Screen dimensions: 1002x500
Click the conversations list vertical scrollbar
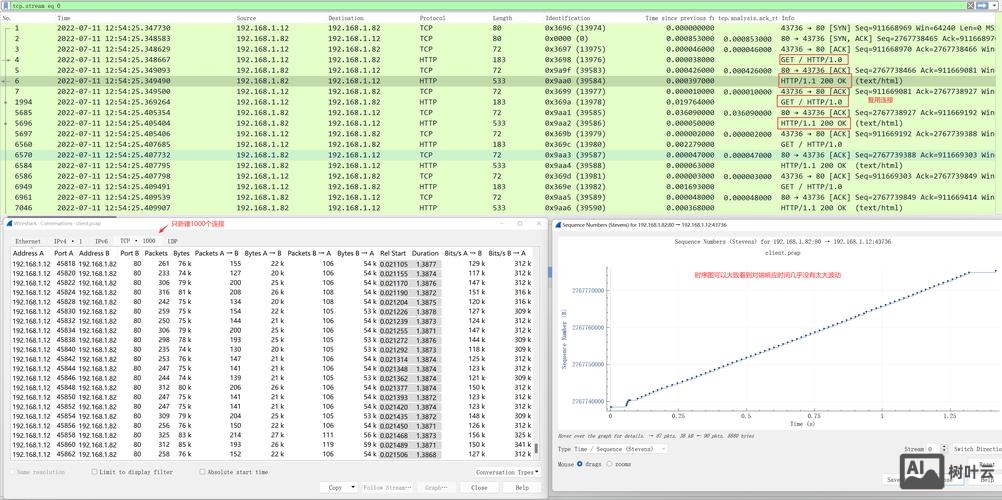click(x=537, y=350)
